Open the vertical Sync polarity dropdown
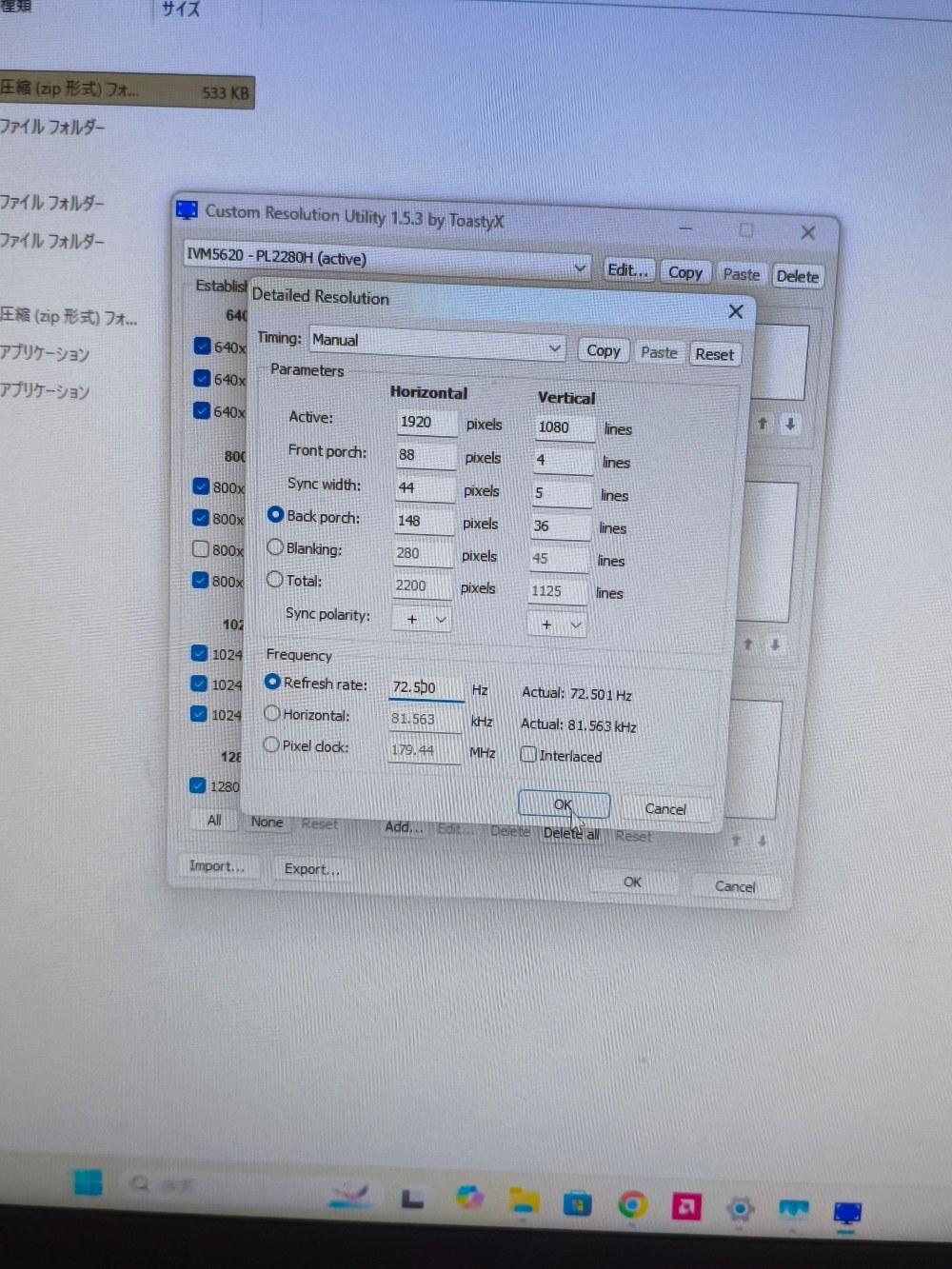This screenshot has height=1269, width=952. tap(557, 625)
